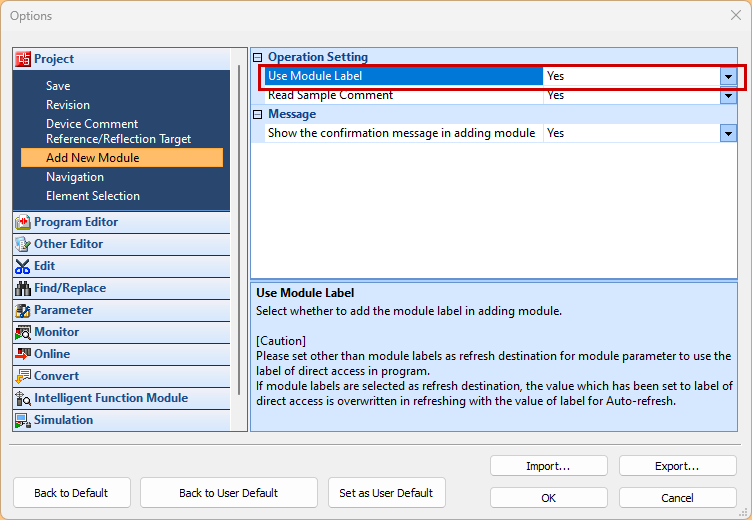Click the Set as User Default button

pos(386,493)
